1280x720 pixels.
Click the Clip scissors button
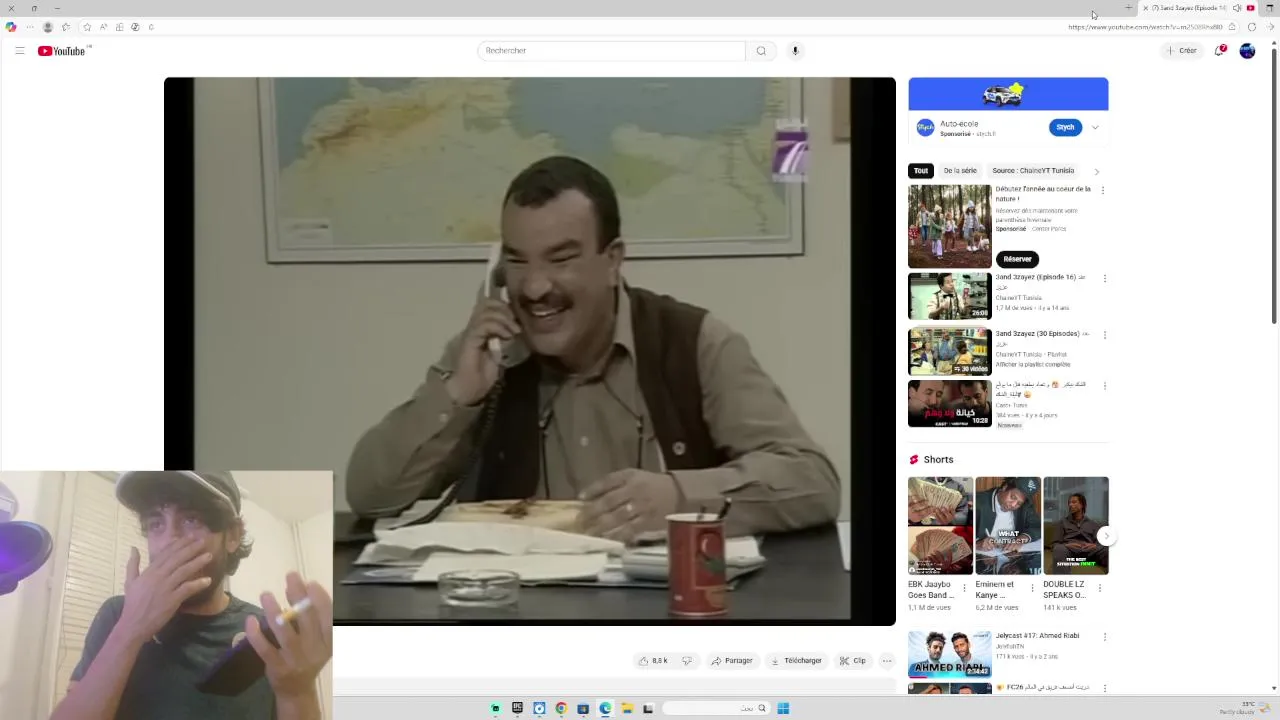click(853, 661)
